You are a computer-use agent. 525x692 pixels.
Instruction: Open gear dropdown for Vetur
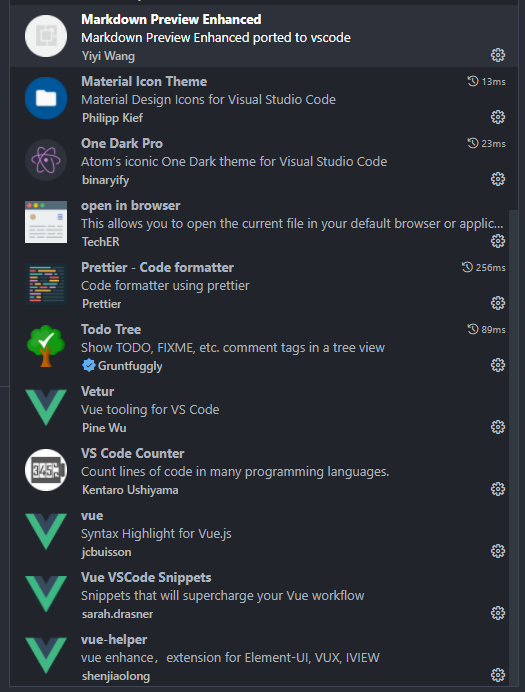click(498, 427)
